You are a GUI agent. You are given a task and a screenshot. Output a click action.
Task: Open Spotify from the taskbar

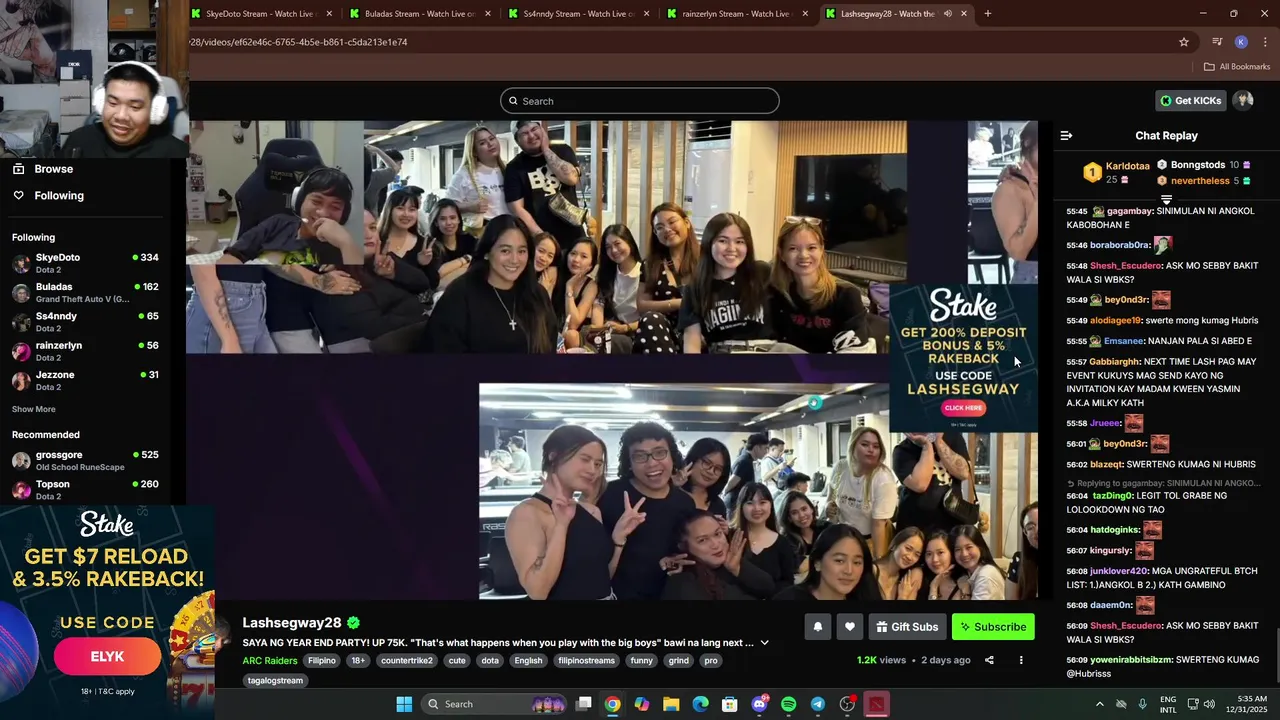(788, 704)
